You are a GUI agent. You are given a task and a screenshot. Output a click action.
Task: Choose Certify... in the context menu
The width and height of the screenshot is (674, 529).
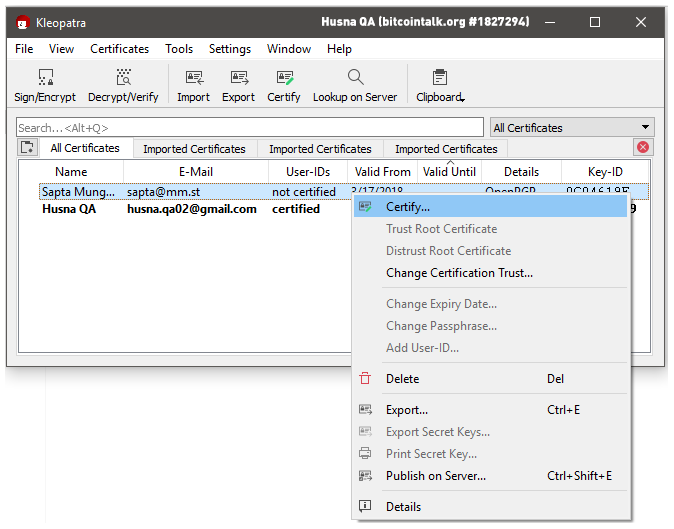coord(490,207)
